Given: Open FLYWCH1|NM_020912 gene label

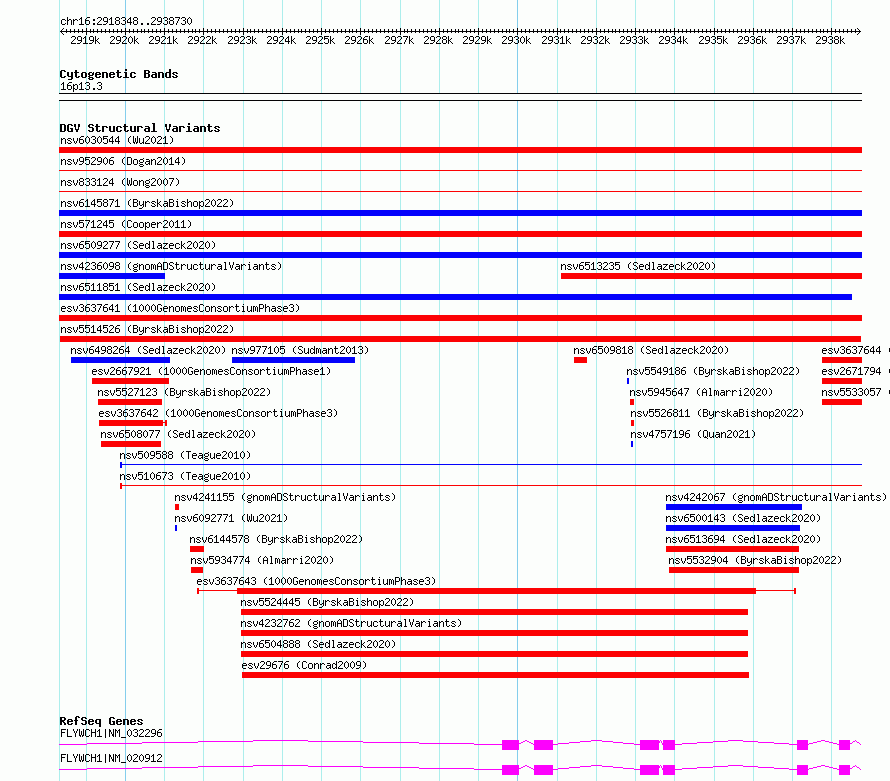Looking at the screenshot, I should tap(111, 758).
